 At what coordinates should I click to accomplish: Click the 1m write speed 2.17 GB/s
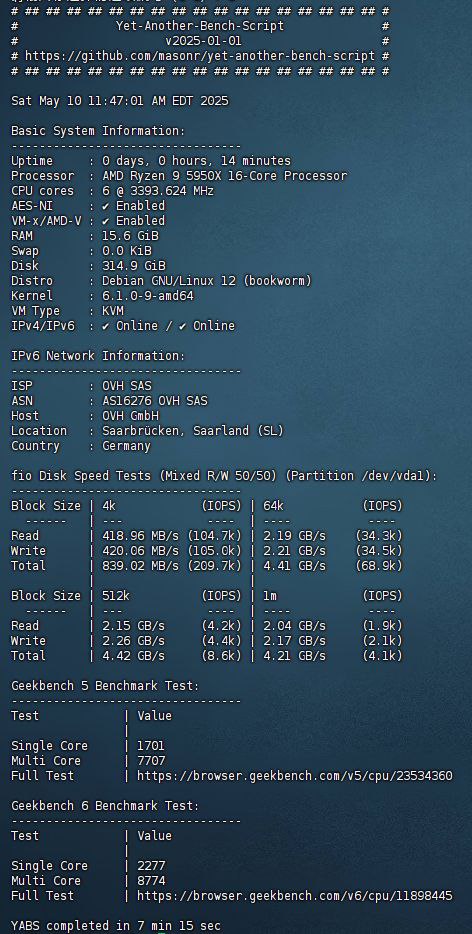(294, 640)
